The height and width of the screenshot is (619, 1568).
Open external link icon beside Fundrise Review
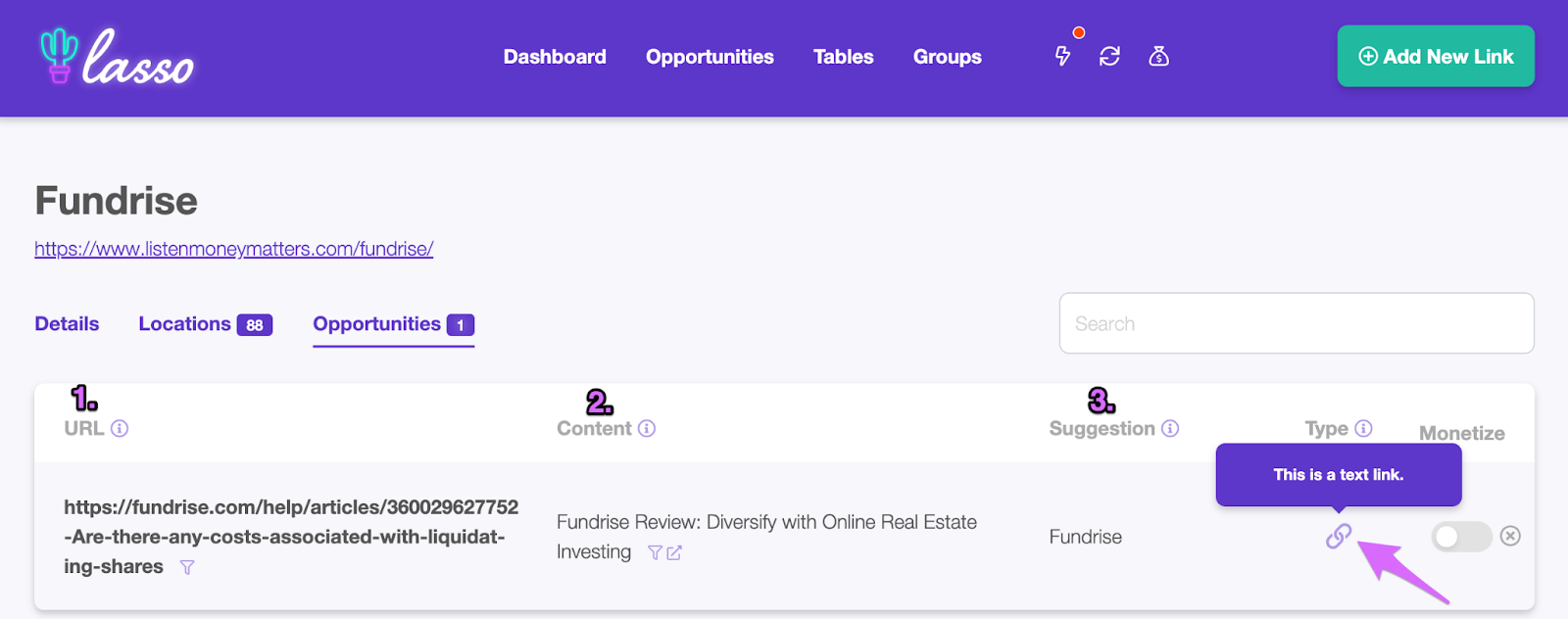click(674, 553)
